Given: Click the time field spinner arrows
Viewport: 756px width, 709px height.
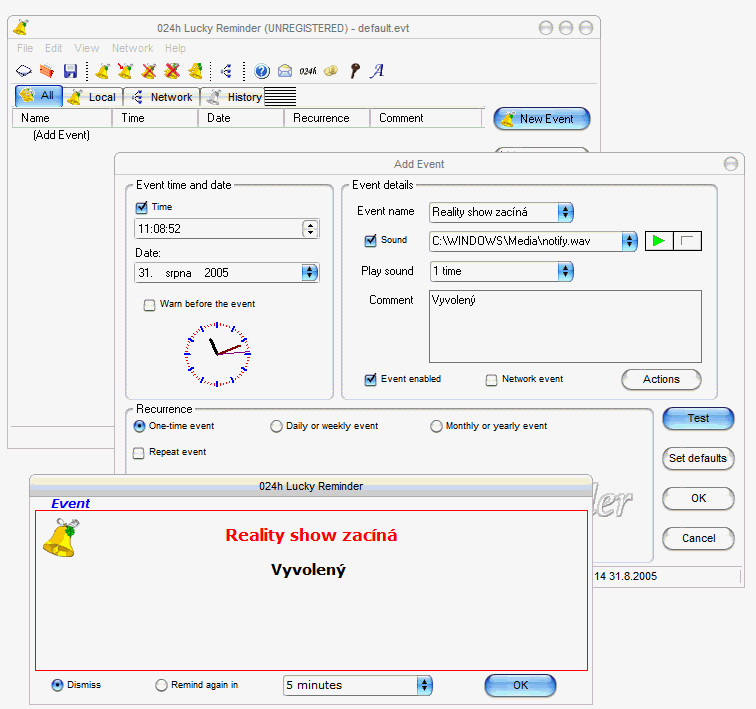Looking at the screenshot, I should 310,228.
